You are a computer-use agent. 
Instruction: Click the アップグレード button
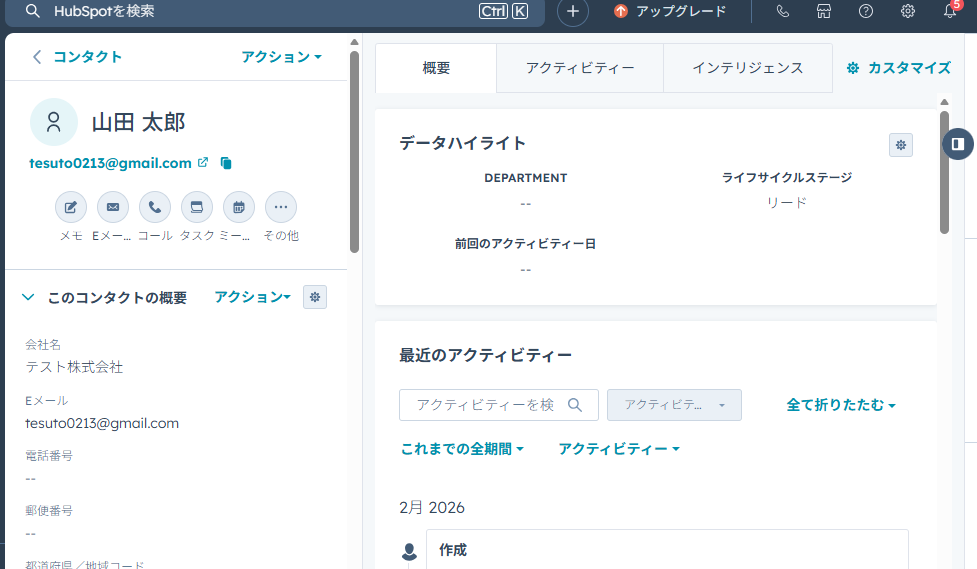point(670,11)
